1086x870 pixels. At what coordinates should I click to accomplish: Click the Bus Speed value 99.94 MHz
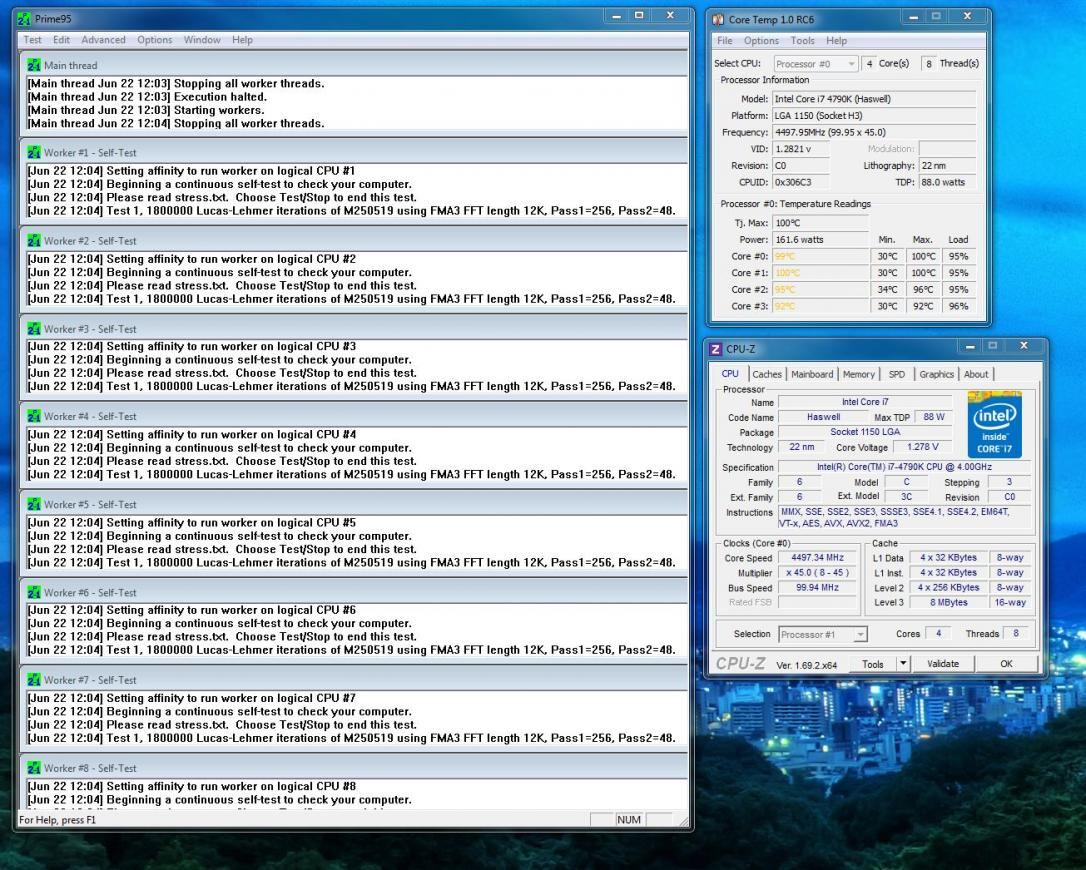[817, 587]
